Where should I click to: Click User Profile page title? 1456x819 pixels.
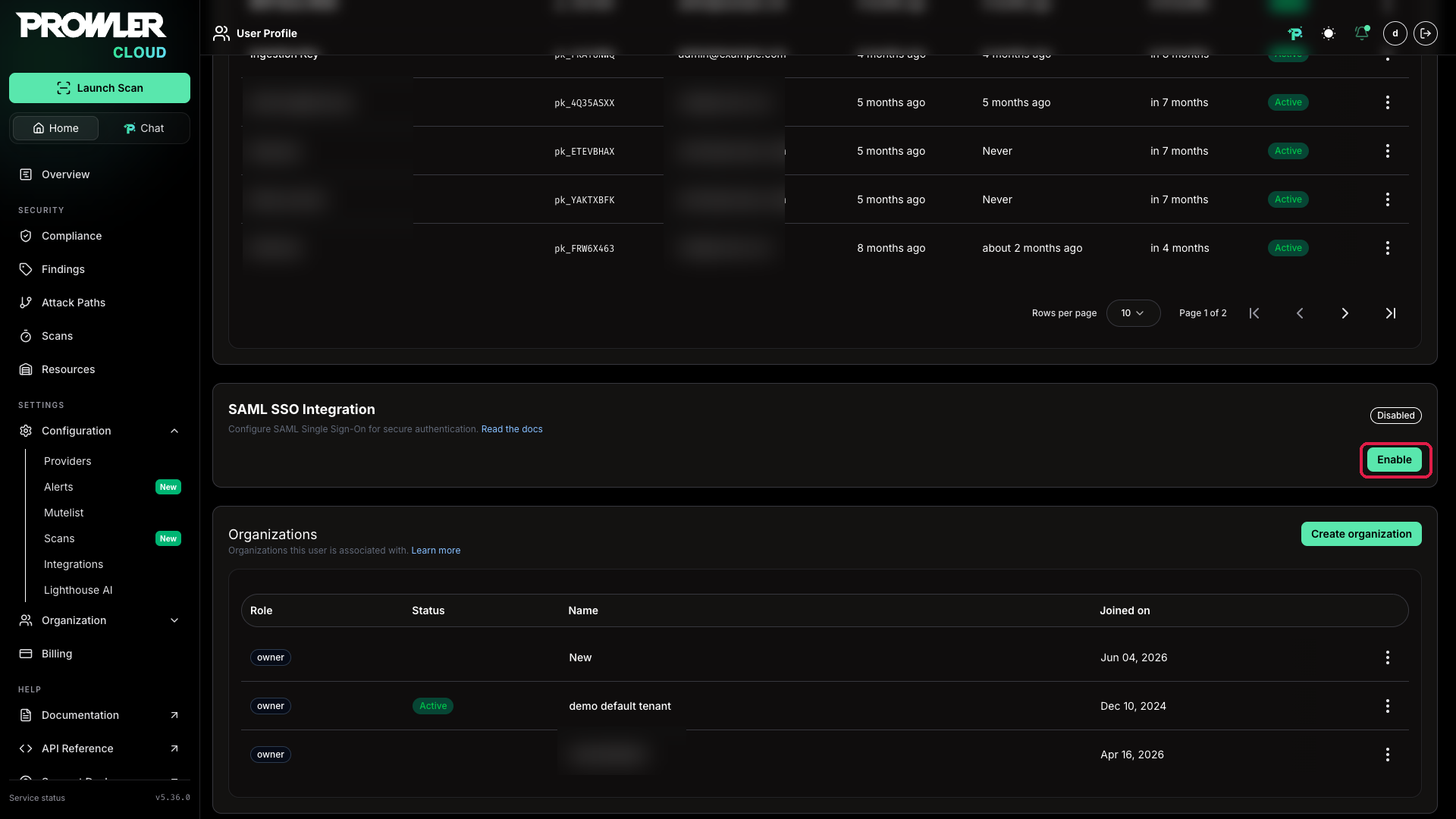click(x=267, y=33)
